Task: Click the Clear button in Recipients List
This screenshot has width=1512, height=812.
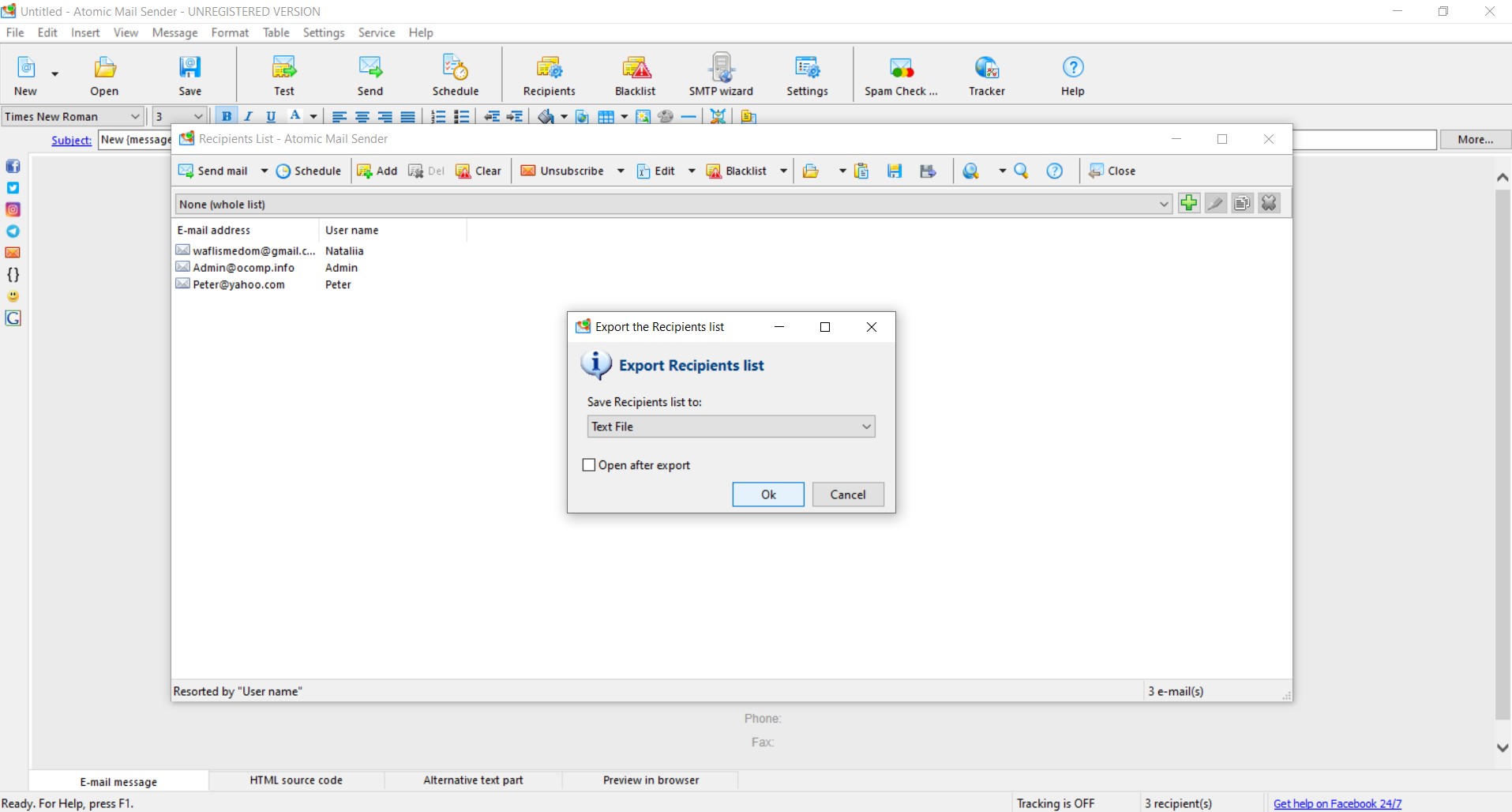Action: (x=478, y=171)
